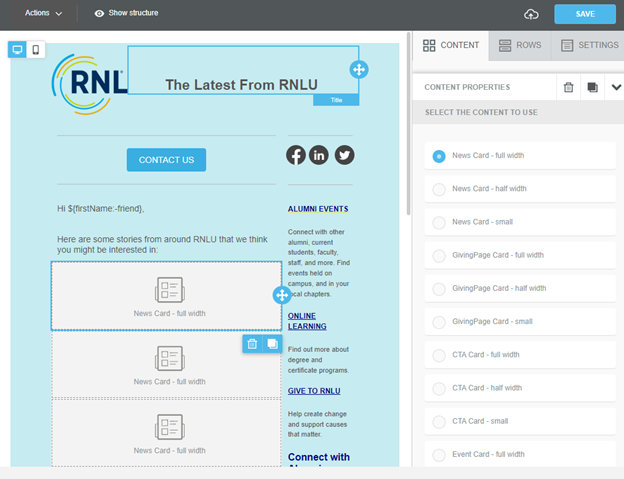
Task: Switch to mobile preview mode
Action: click(36, 50)
